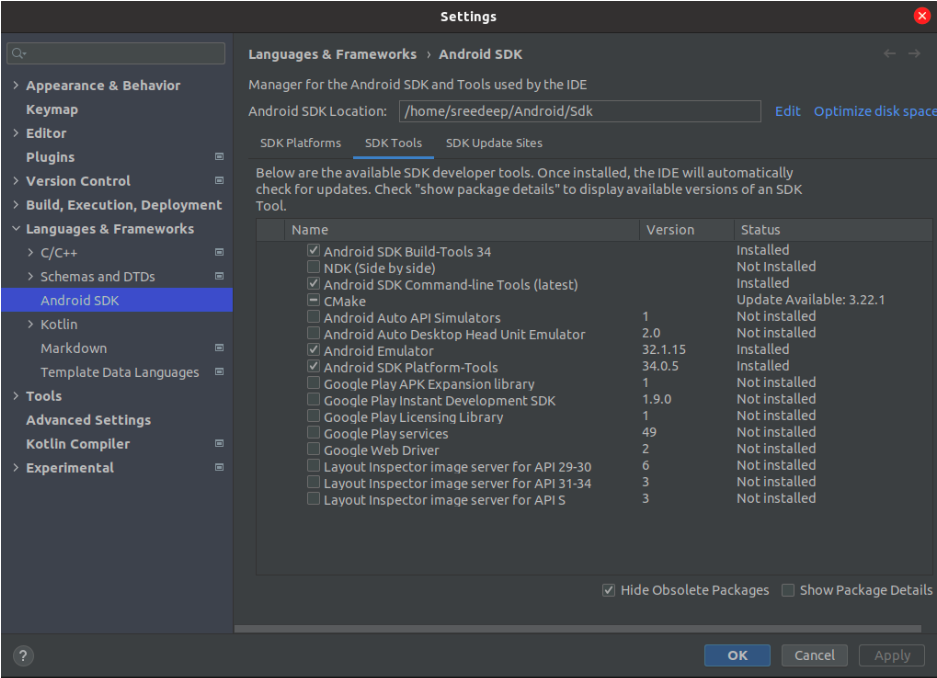
Task: Click Optimize disk space link
Action: (875, 111)
